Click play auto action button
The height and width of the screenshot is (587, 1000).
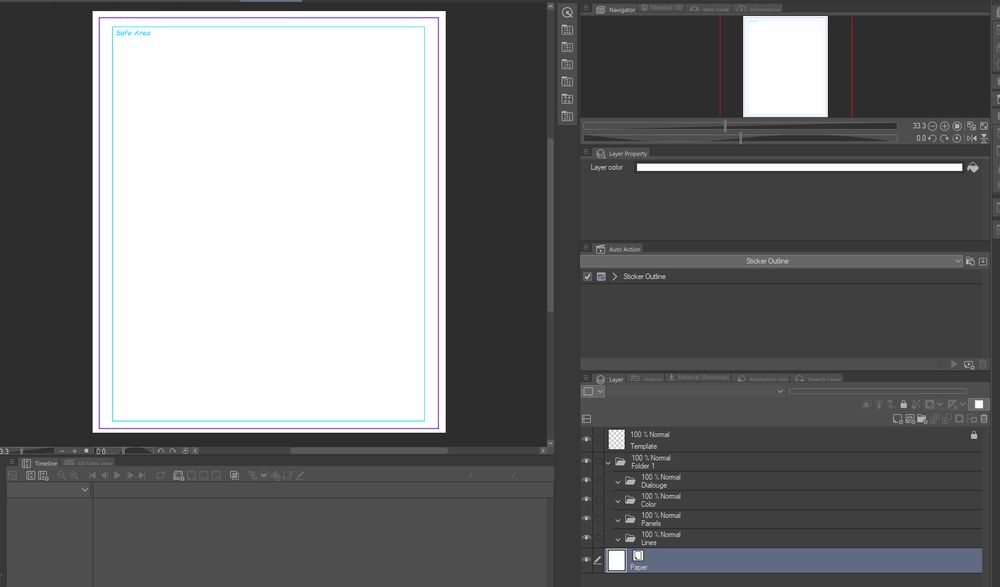[954, 364]
